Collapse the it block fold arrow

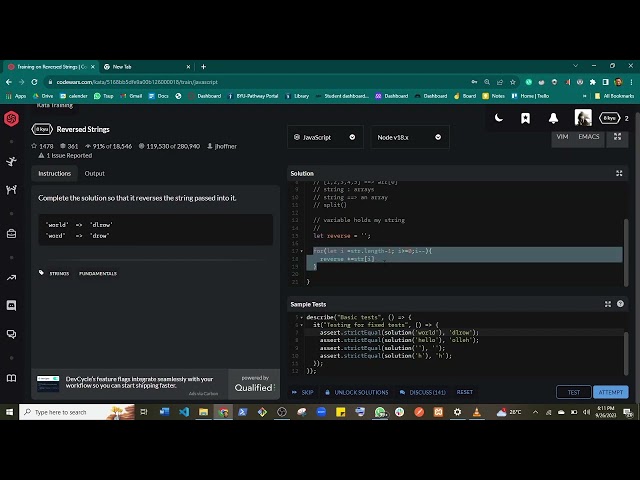(302, 325)
